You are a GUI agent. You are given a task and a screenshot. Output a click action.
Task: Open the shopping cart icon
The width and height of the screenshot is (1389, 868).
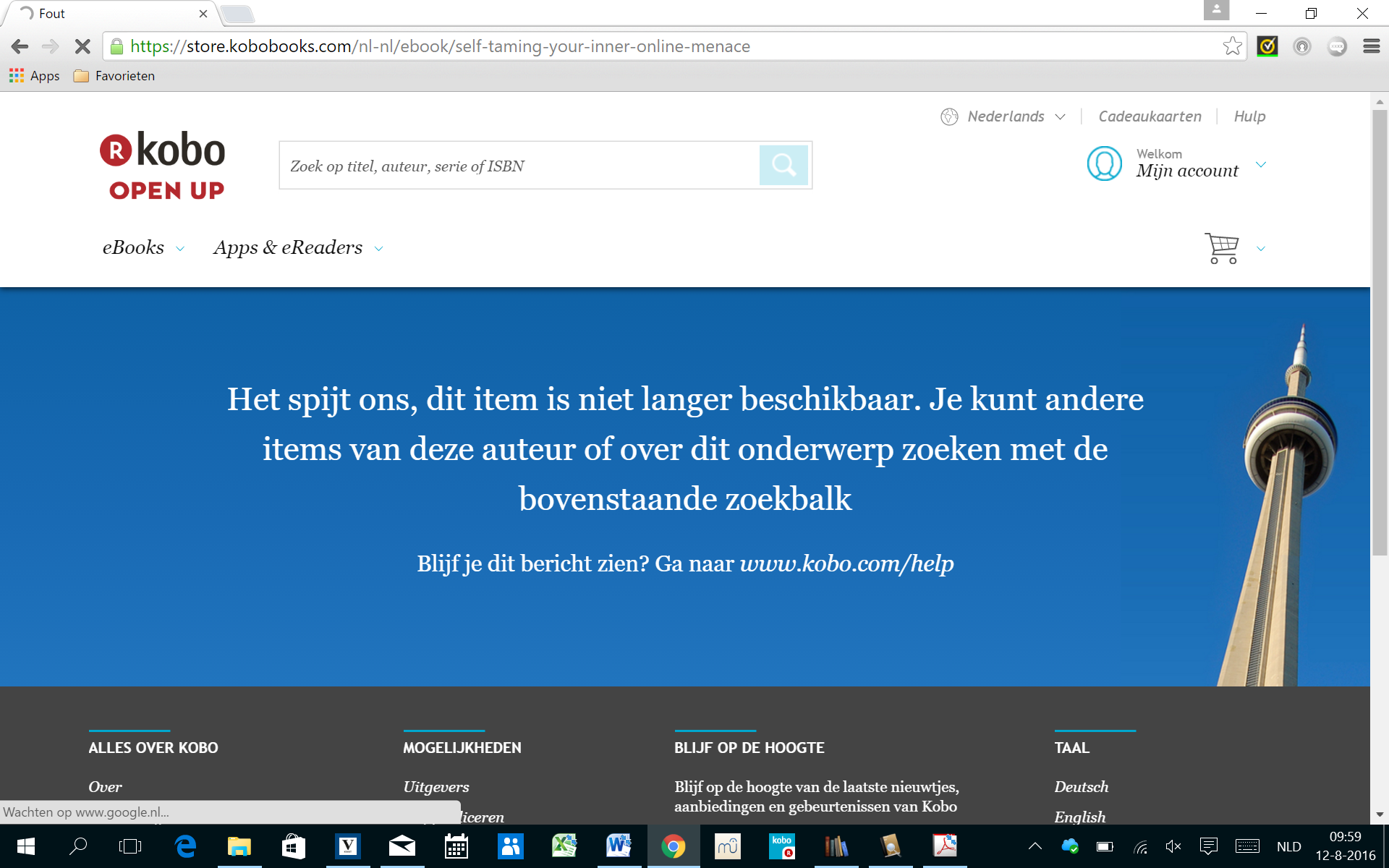(x=1222, y=248)
